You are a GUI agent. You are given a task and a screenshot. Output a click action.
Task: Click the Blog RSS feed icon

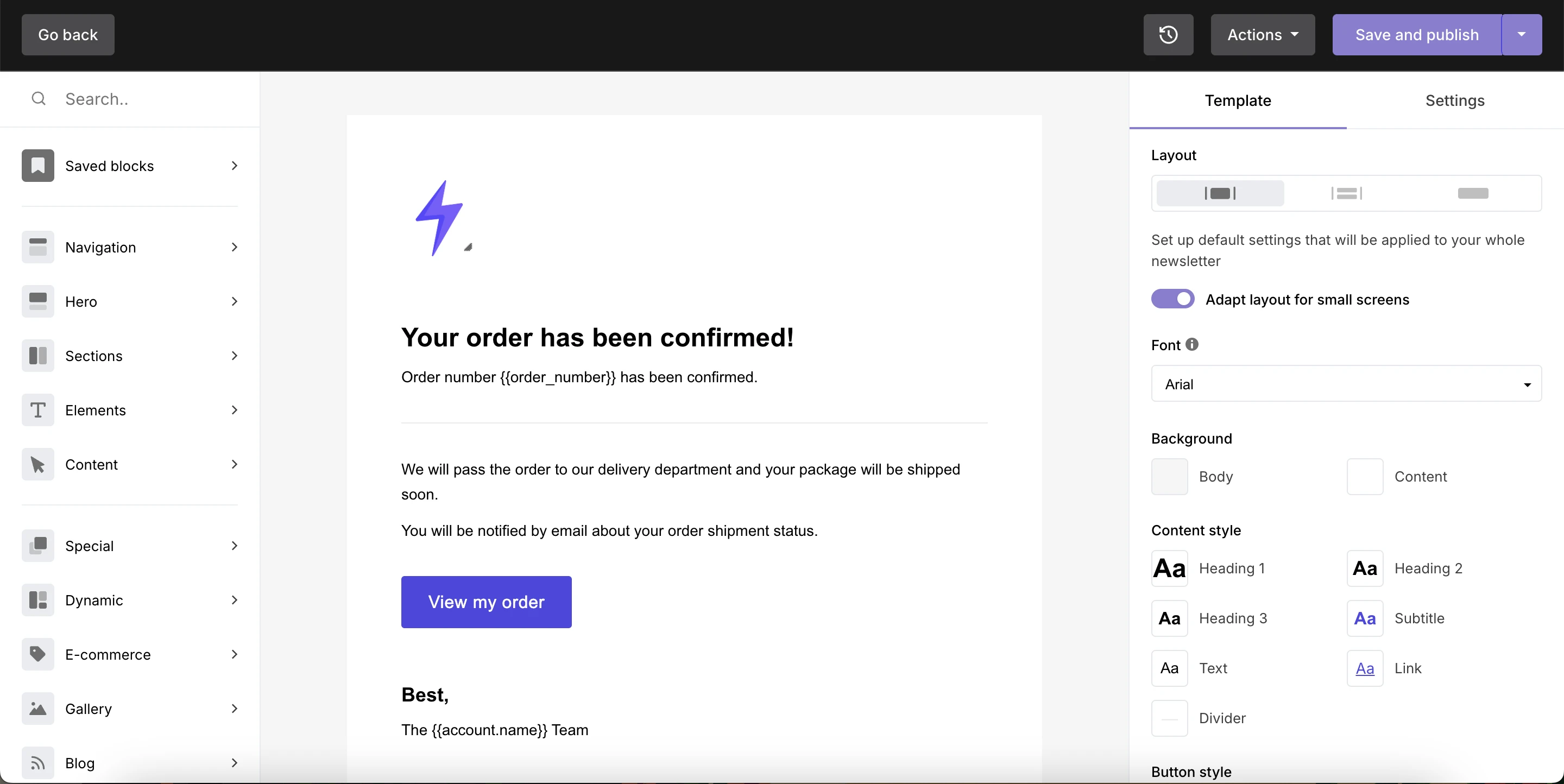[37, 763]
